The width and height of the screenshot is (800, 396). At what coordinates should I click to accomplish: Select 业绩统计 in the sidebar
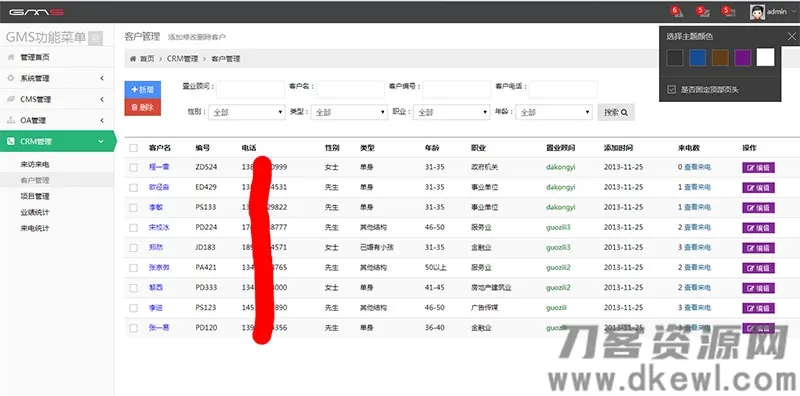(35, 212)
